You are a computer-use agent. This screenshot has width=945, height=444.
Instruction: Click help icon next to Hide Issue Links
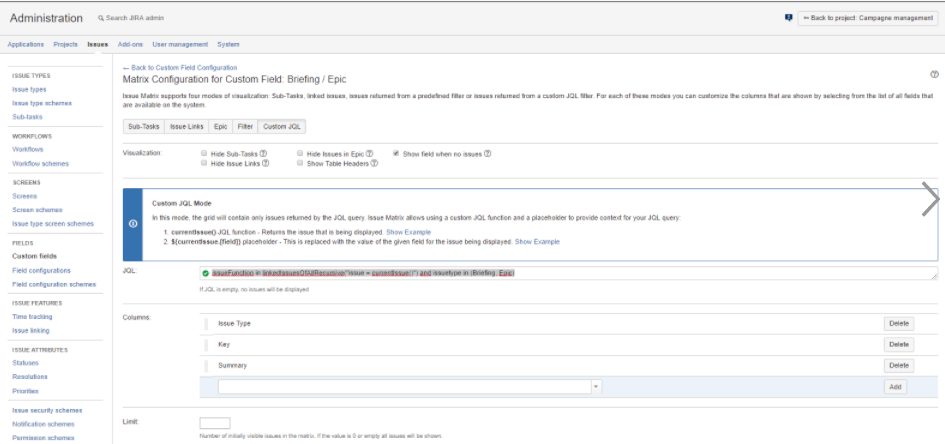pyautogui.click(x=265, y=163)
